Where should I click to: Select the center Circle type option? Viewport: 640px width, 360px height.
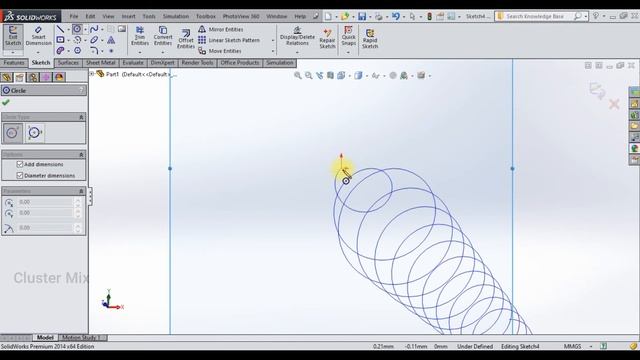click(x=13, y=133)
